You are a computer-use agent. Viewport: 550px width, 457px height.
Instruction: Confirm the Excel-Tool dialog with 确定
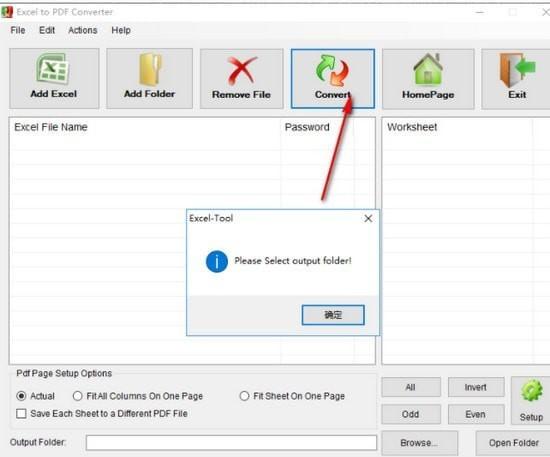(x=333, y=315)
